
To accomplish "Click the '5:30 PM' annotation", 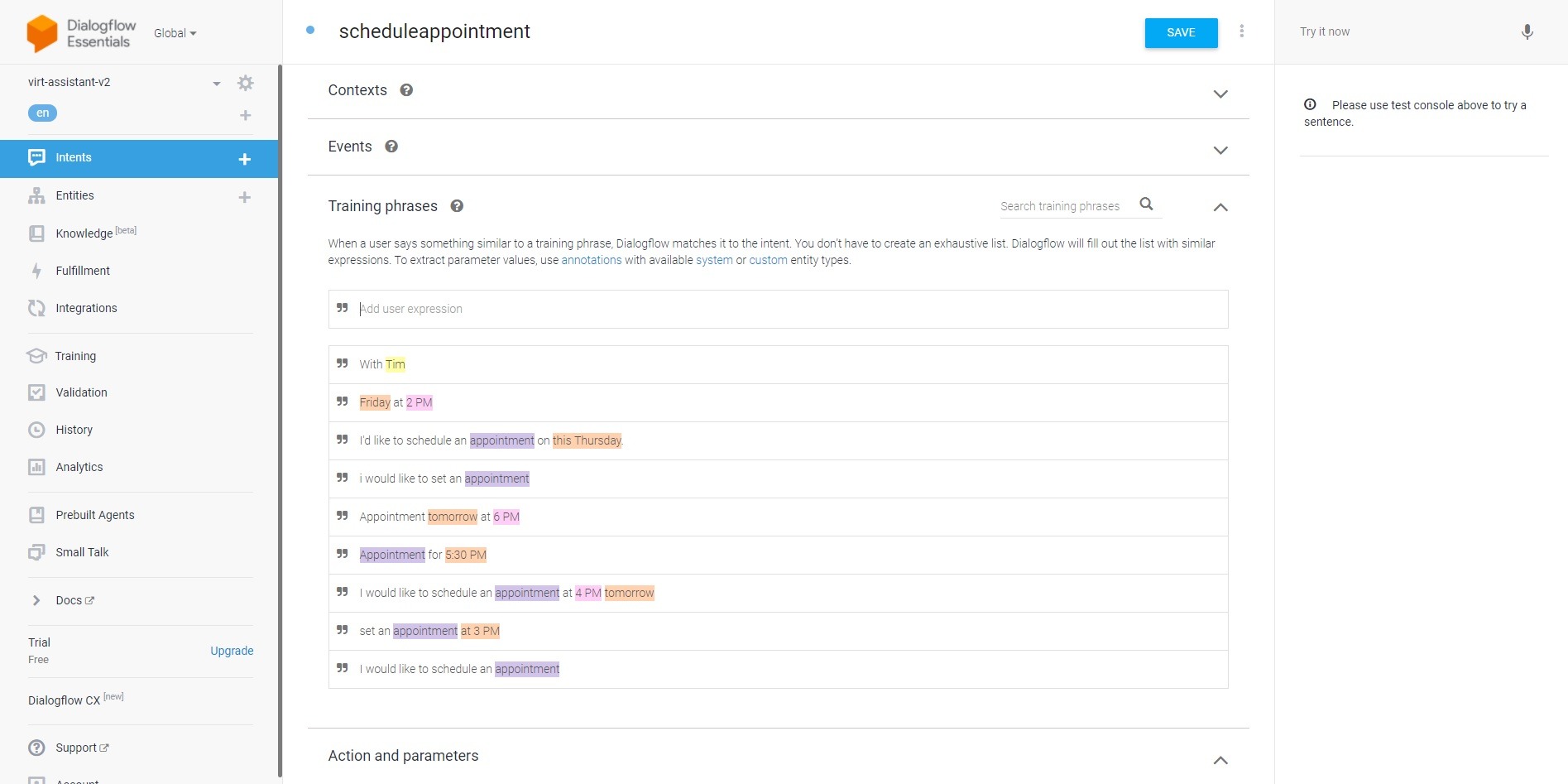I will click(466, 555).
